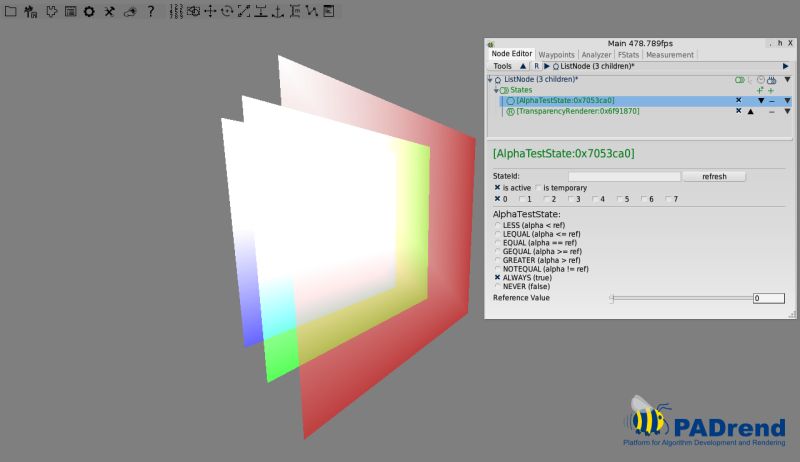Select the path waypoint zigzag tool icon

pyautogui.click(x=312, y=11)
